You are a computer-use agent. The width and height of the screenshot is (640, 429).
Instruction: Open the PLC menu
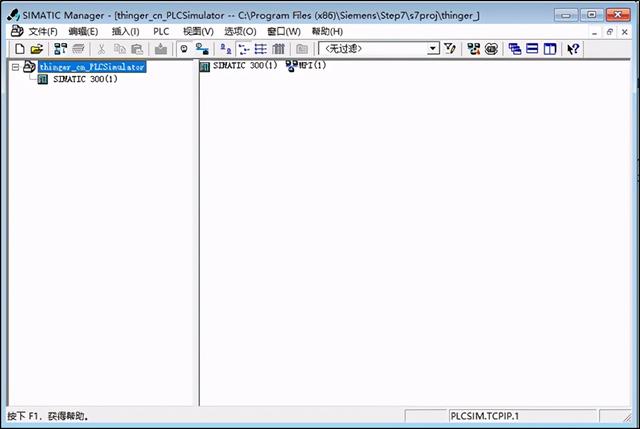click(161, 31)
